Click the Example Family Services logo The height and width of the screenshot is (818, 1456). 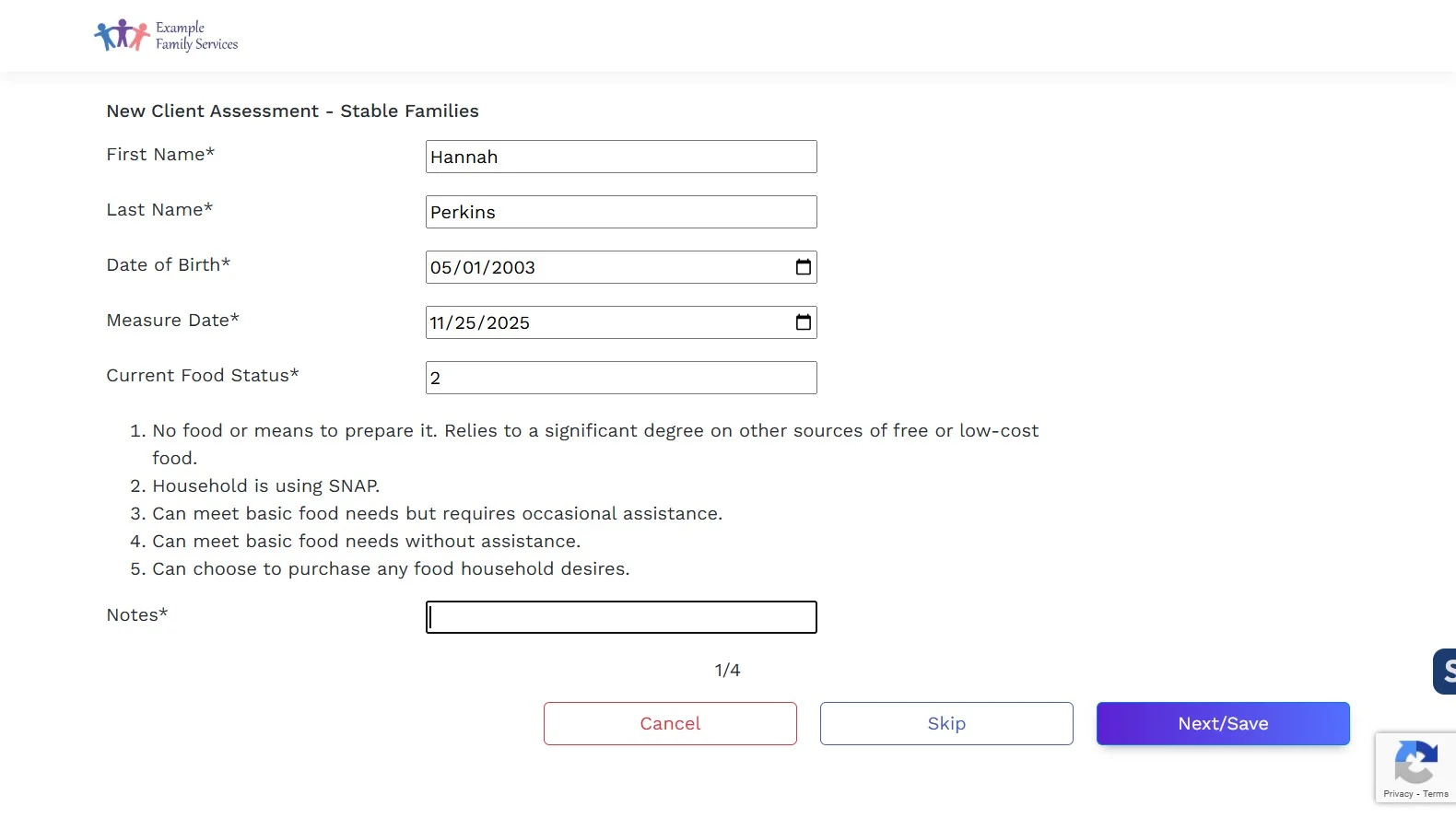tap(166, 35)
